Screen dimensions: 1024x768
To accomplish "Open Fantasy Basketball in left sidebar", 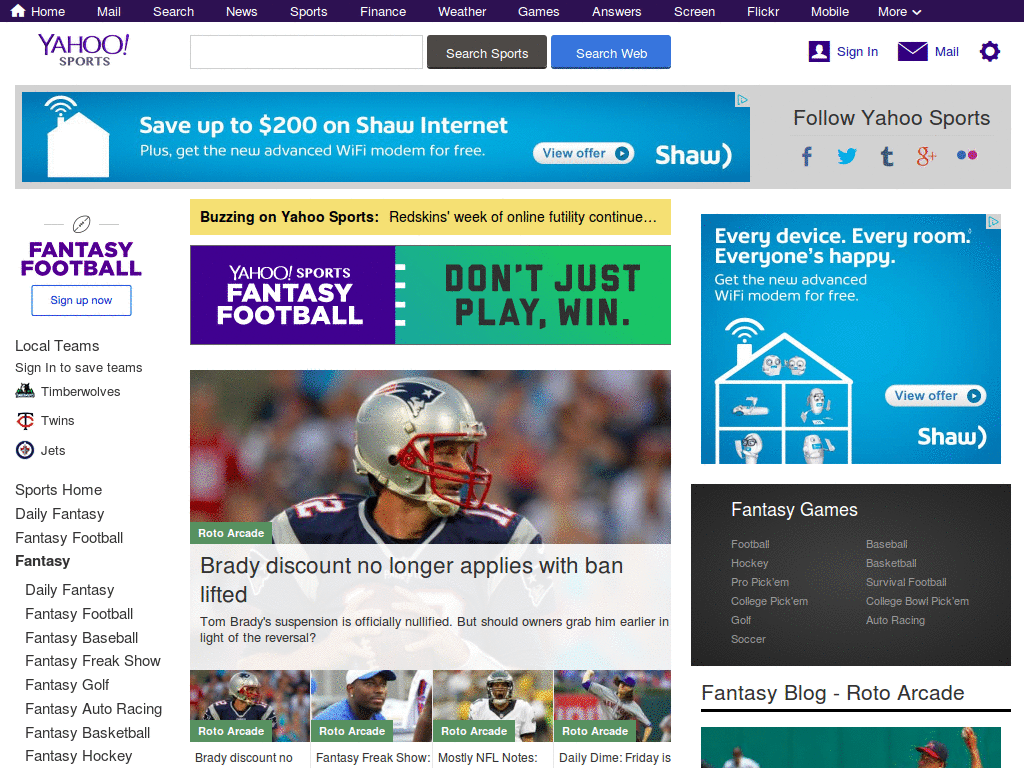I will (88, 733).
